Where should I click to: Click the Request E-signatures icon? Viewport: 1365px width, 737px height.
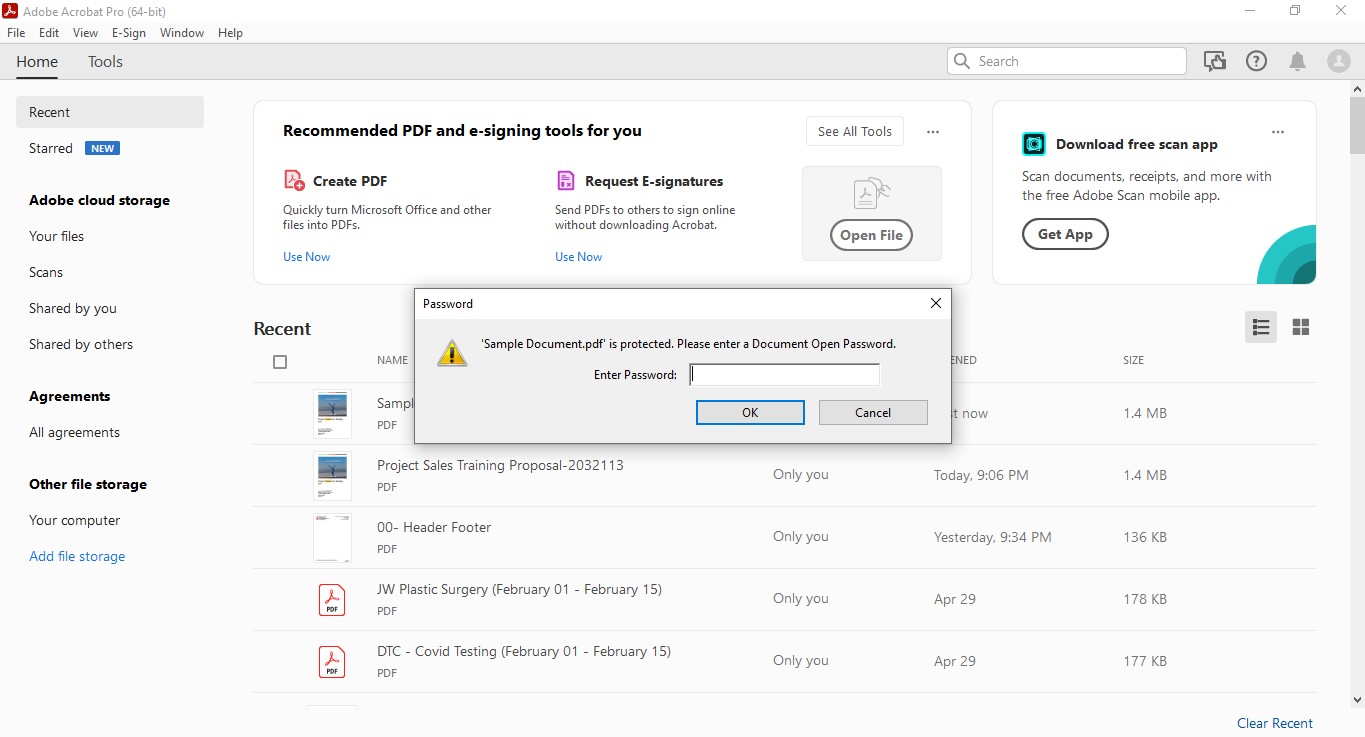click(x=566, y=180)
